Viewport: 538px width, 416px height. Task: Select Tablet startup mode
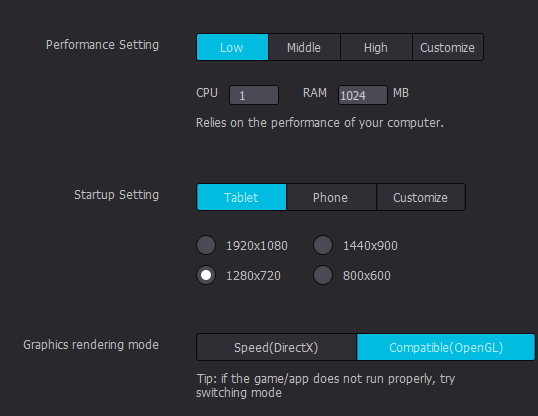tap(241, 197)
